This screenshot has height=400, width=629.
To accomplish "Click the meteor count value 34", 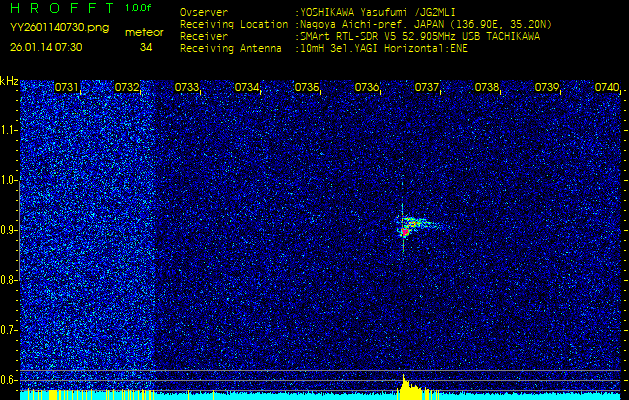I will (146, 46).
